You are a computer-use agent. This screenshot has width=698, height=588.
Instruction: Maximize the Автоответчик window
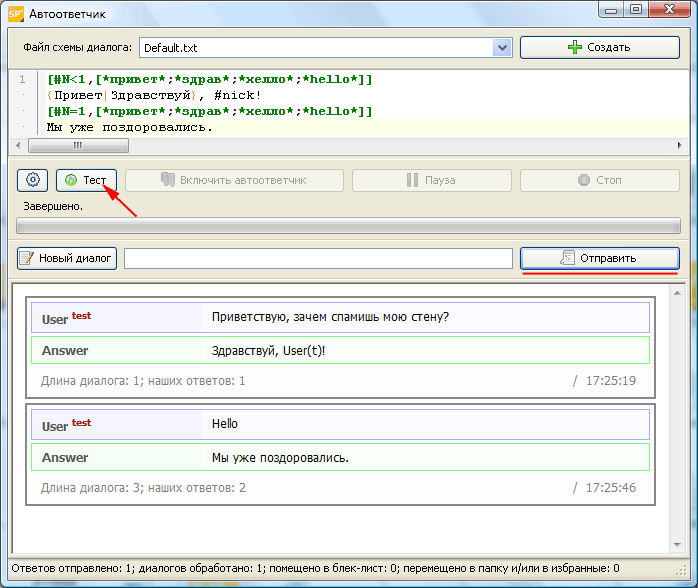tap(636, 10)
